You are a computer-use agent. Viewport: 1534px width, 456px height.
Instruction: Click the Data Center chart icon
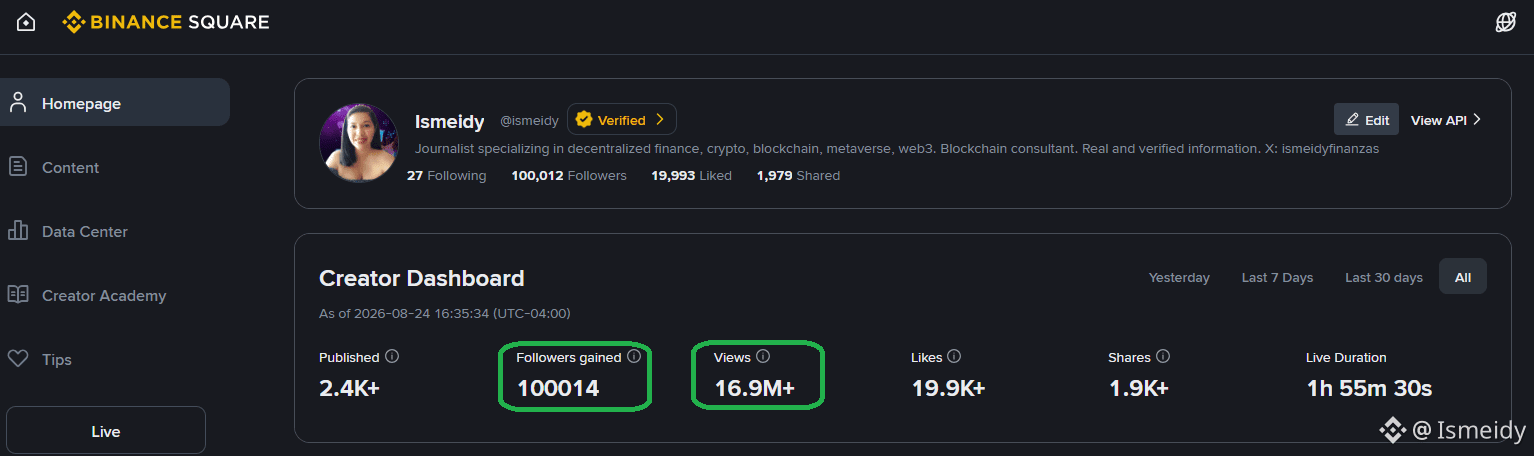click(x=17, y=231)
